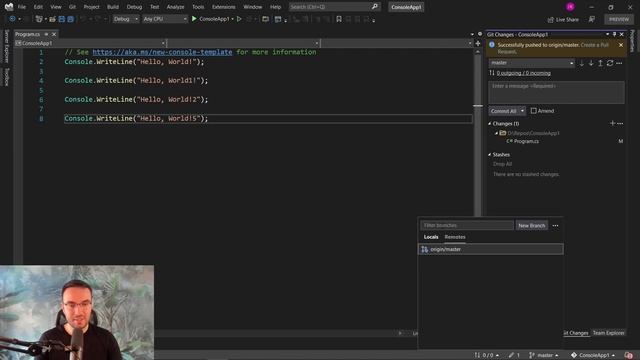The image size is (640, 360).
Task: Open the ConsoleApp1 repository selector in status bar
Action: point(593,355)
